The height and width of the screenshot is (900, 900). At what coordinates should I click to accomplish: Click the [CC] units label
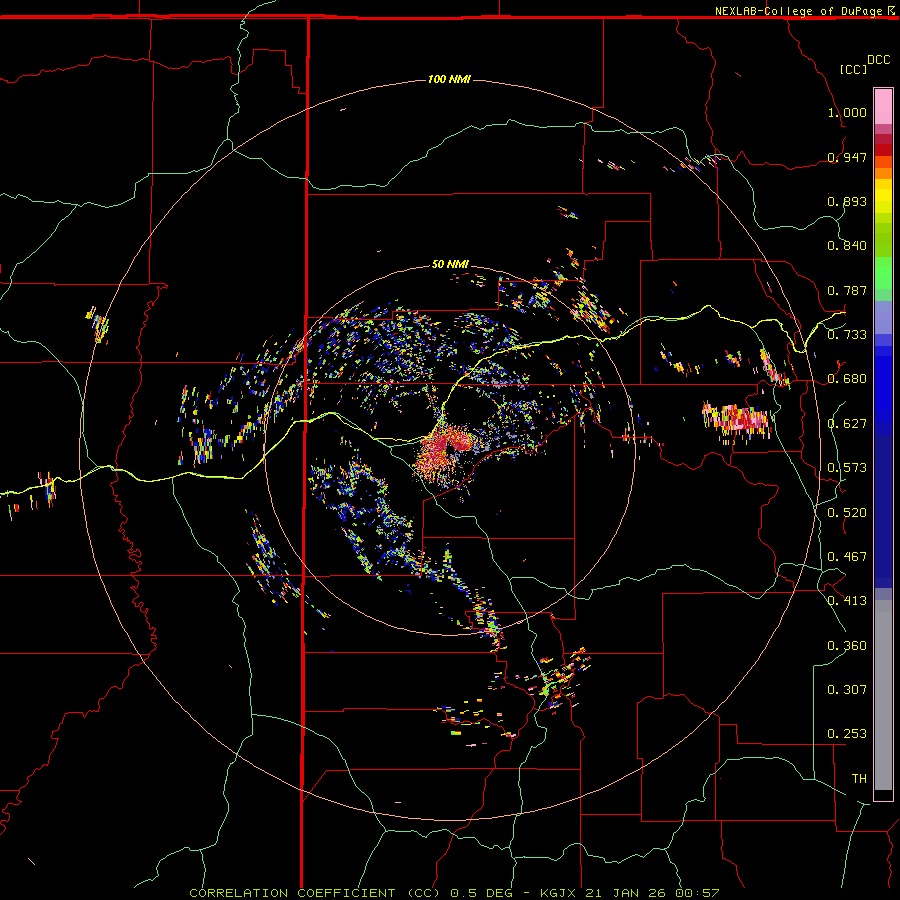pyautogui.click(x=853, y=69)
